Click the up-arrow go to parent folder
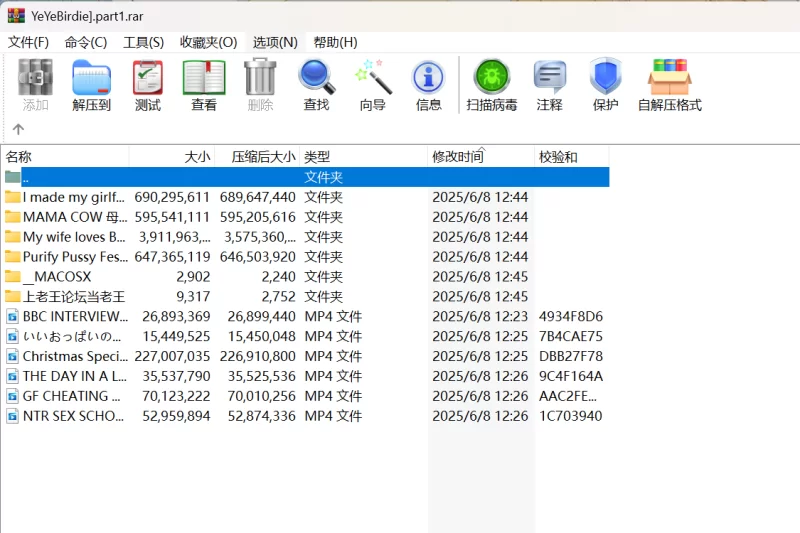800x533 pixels. coord(18,129)
